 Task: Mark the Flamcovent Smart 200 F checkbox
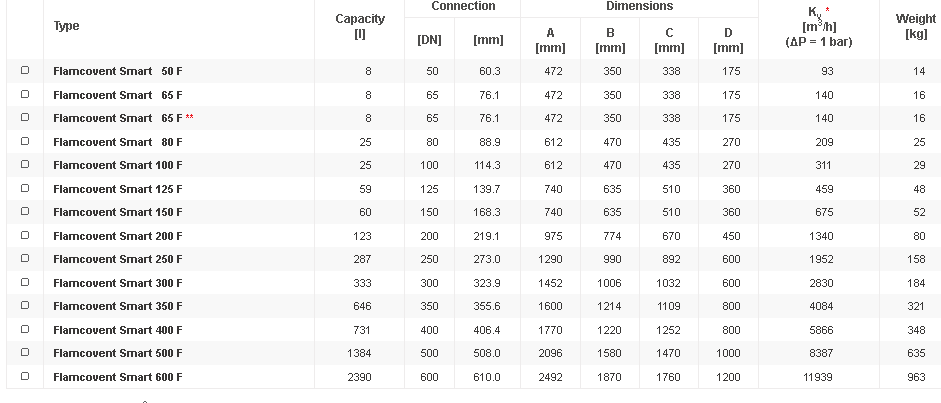click(25, 236)
